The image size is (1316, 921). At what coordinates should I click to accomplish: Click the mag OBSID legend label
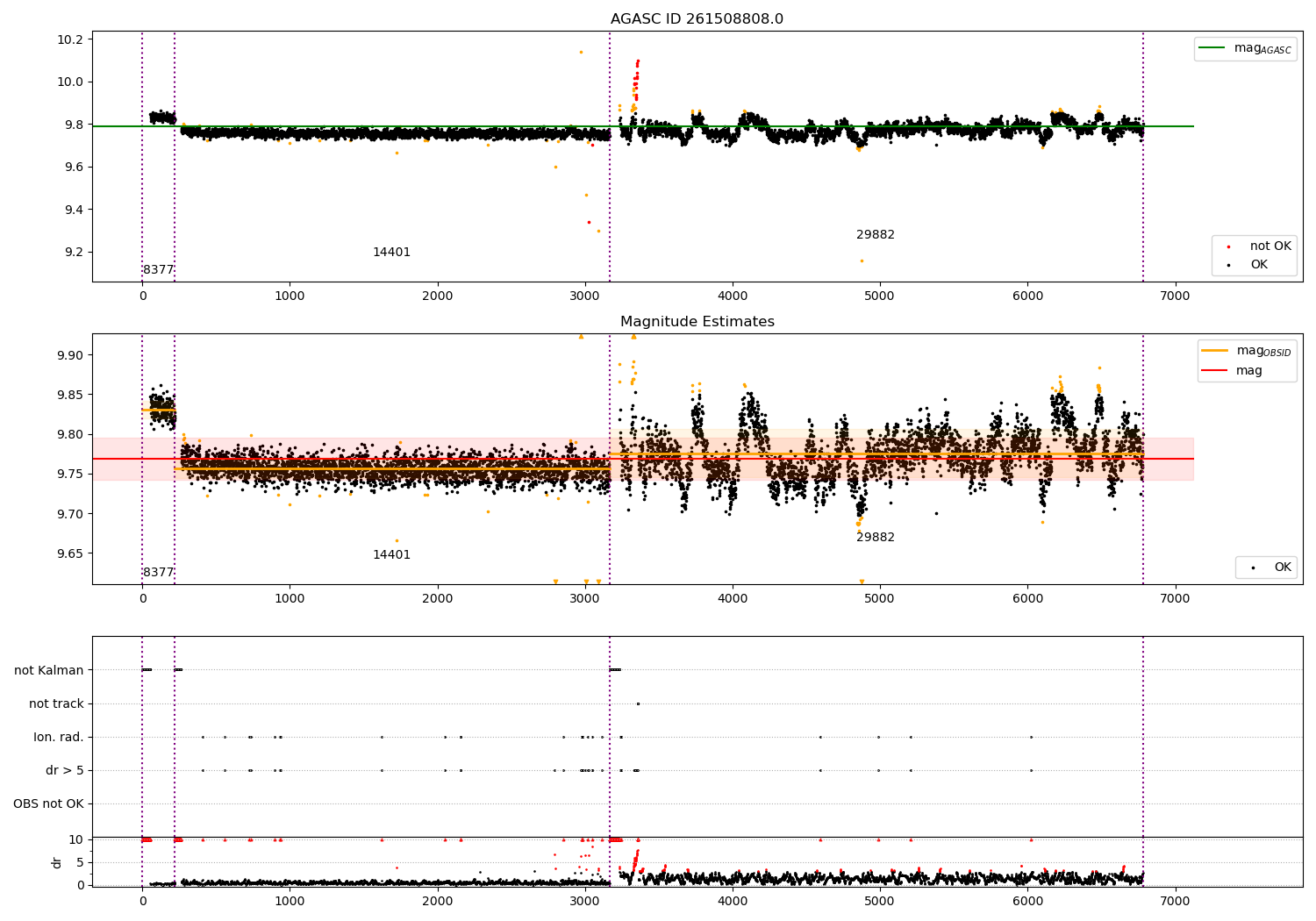coord(1263,351)
